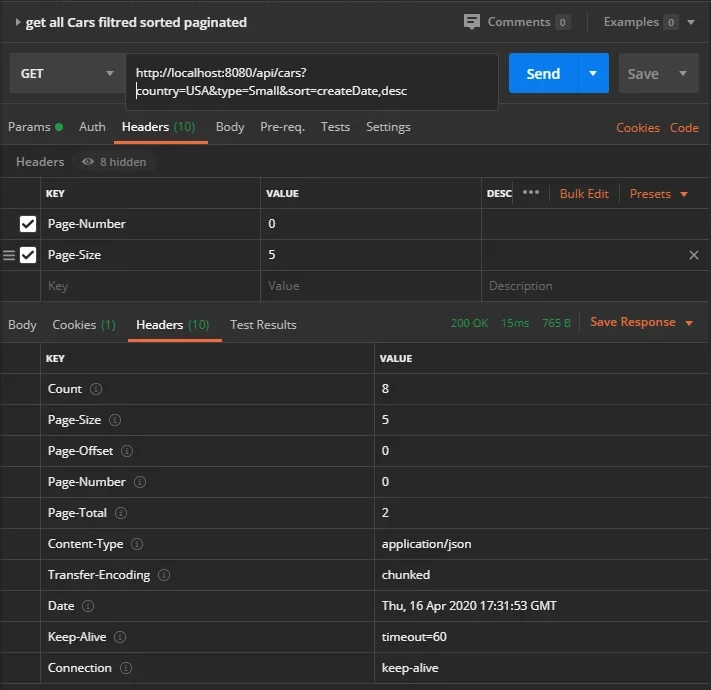Click the empty Description field
Viewport: 711px width, 690px height.
pyautogui.click(x=595, y=286)
